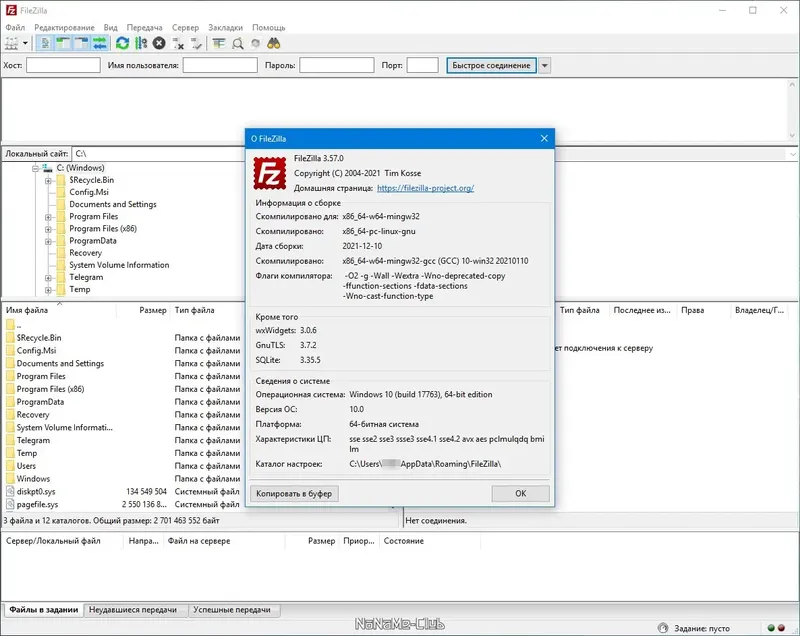Expand Program Files (x86) in the tree
The image size is (800, 636).
(x=48, y=229)
